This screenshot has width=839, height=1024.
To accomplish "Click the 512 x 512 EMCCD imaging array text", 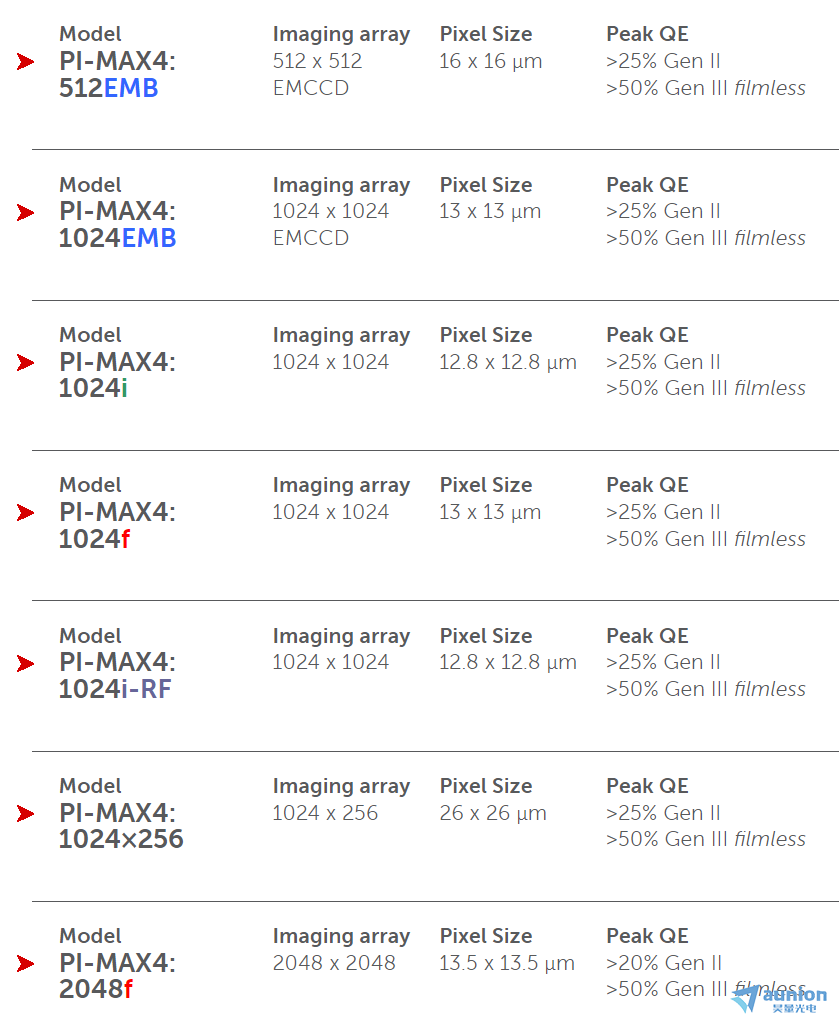I will coord(317,74).
